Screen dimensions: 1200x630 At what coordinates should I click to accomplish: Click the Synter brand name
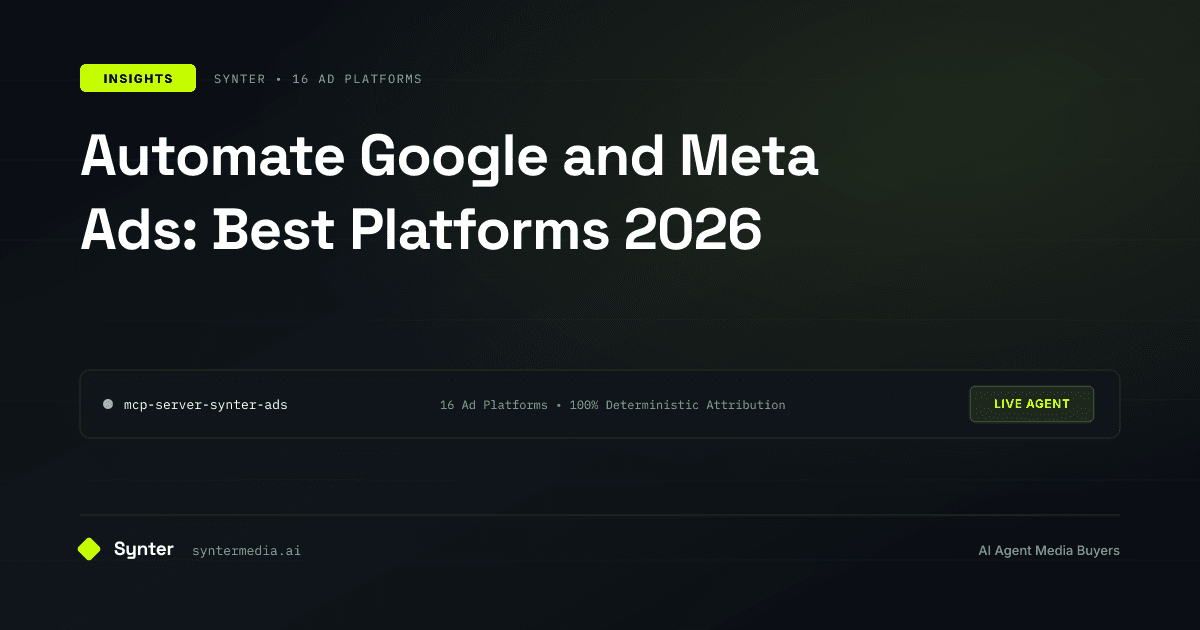(x=144, y=549)
